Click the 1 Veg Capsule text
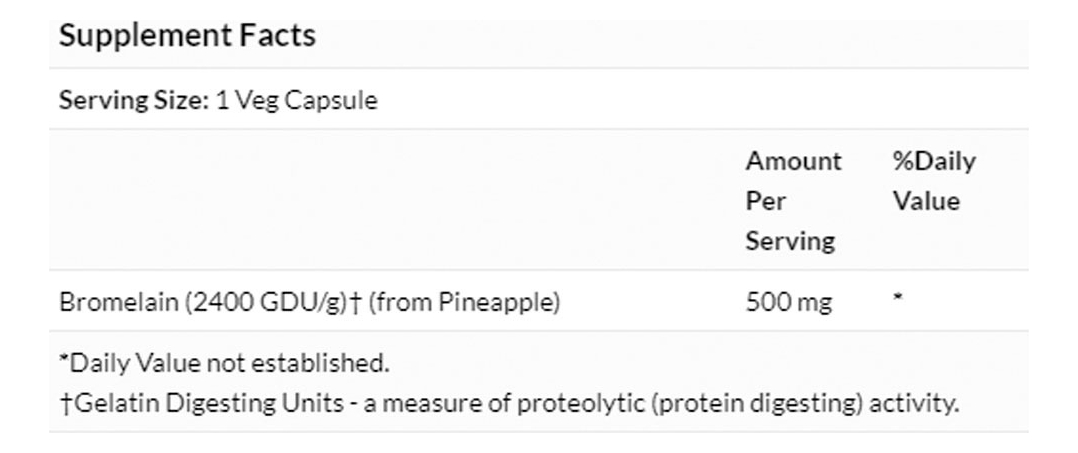Image resolution: width=1078 pixels, height=453 pixels. pyautogui.click(x=297, y=101)
